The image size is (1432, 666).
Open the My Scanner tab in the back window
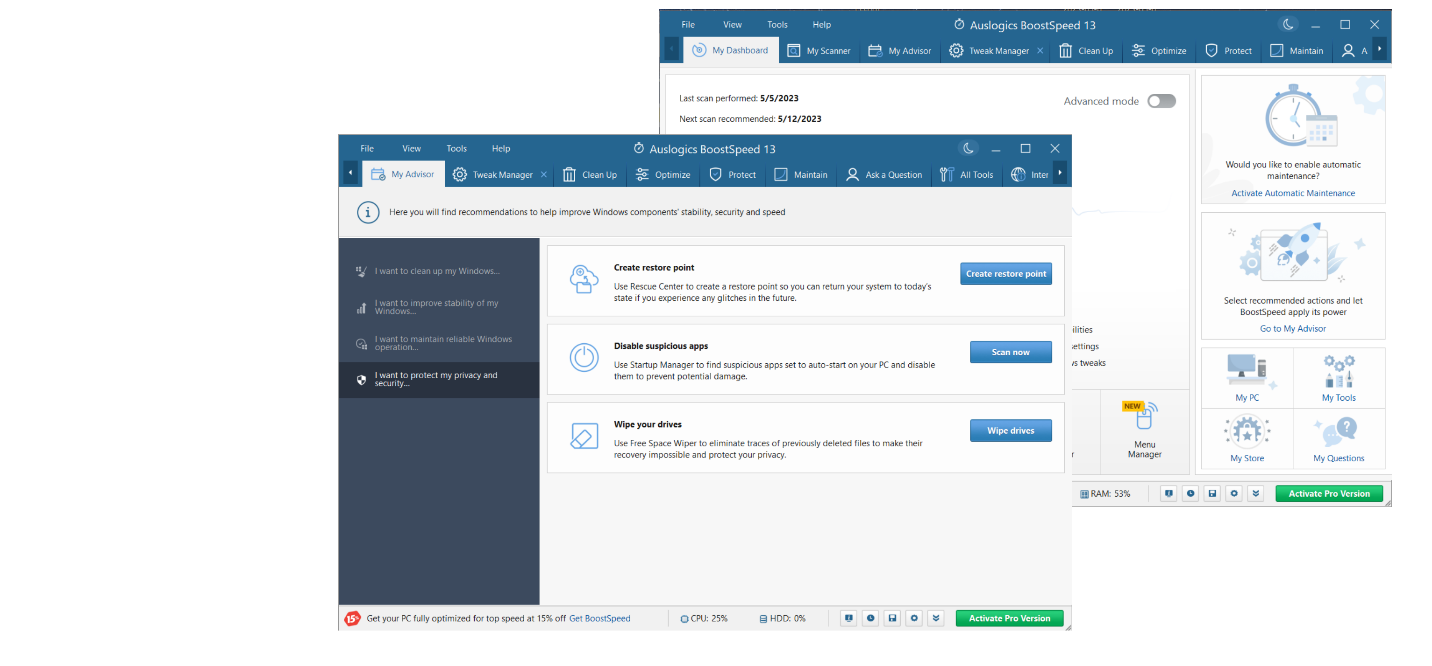pyautogui.click(x=819, y=50)
